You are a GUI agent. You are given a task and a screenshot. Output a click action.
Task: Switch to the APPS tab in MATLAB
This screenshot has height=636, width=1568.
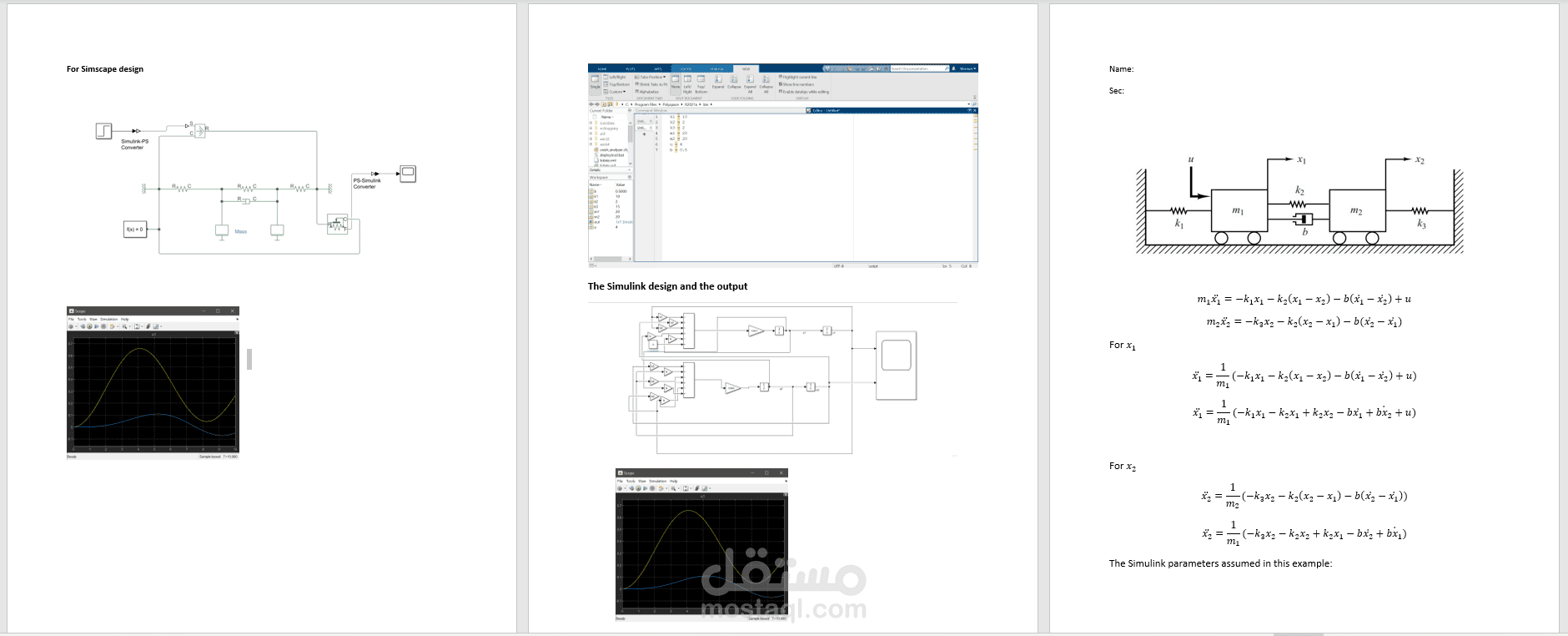[658, 68]
